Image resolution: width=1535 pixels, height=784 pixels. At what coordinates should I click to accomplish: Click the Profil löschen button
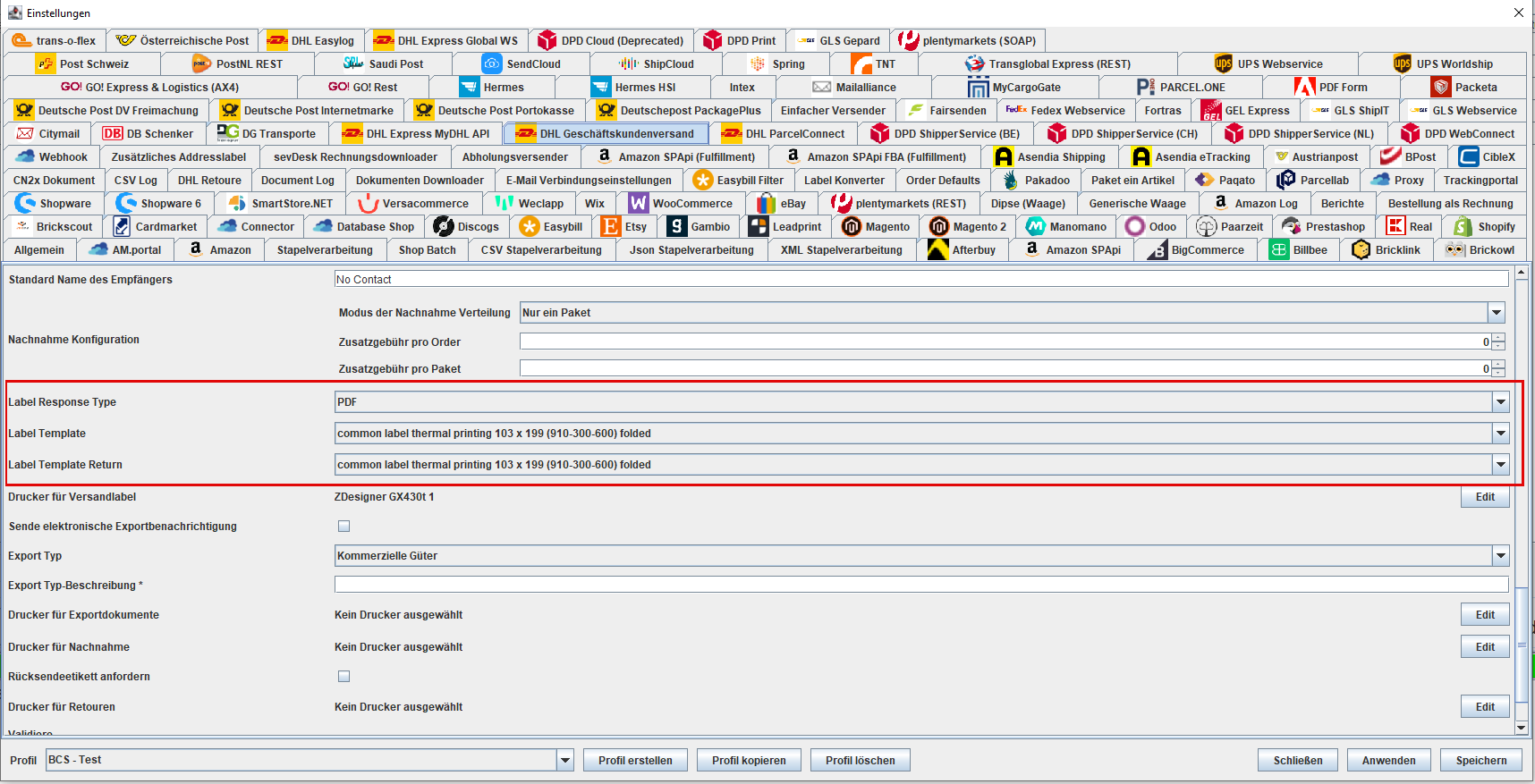[x=860, y=761]
